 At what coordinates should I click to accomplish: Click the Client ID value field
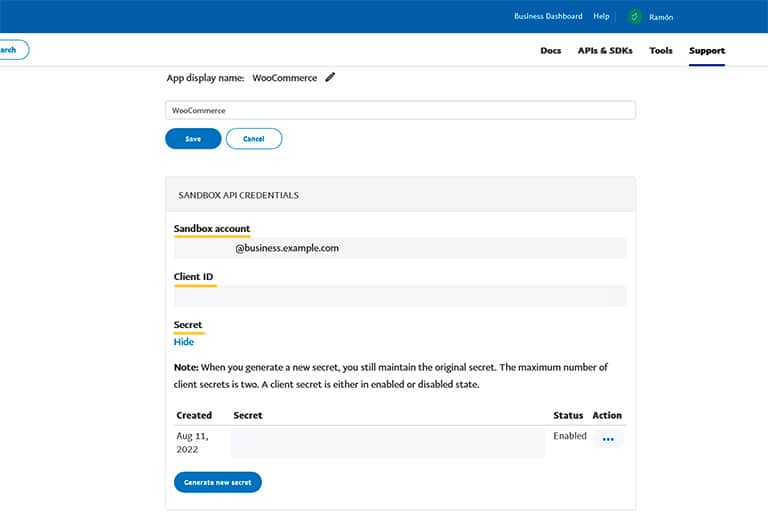point(400,296)
